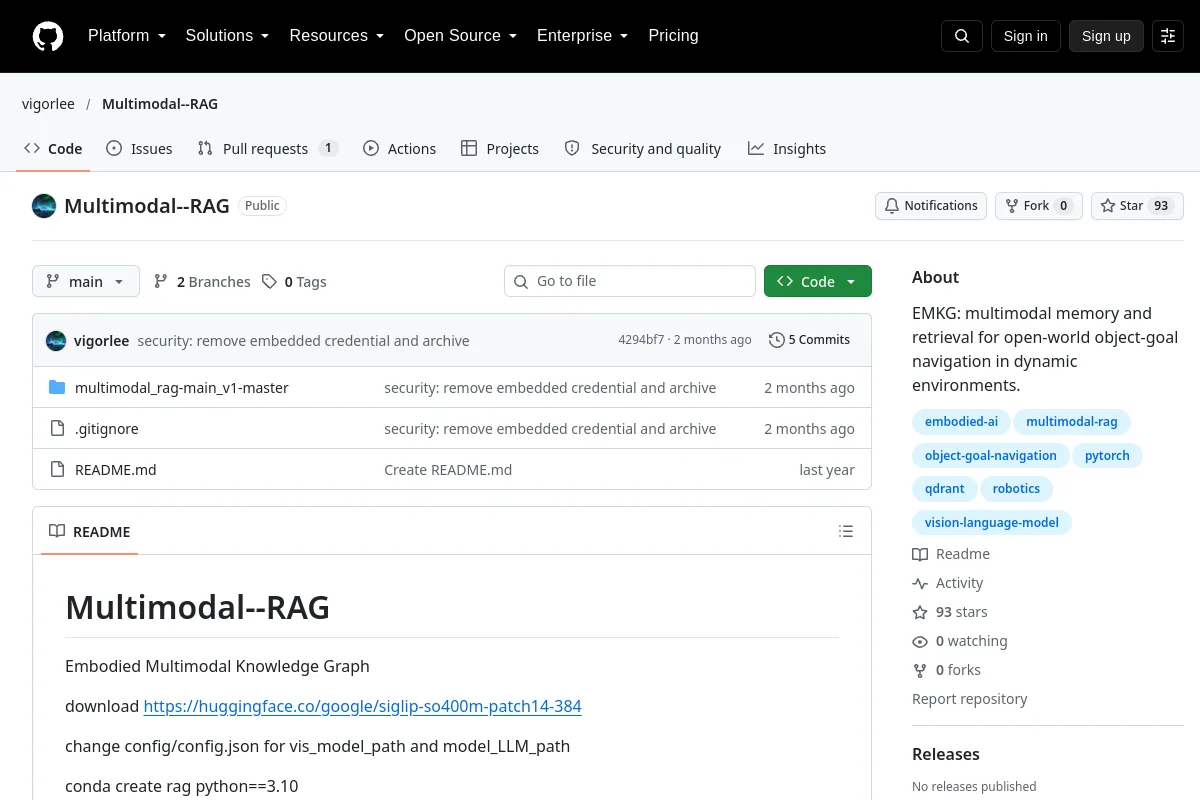Switch to the Issues tab
Image resolution: width=1200 pixels, height=800 pixels.
139,149
